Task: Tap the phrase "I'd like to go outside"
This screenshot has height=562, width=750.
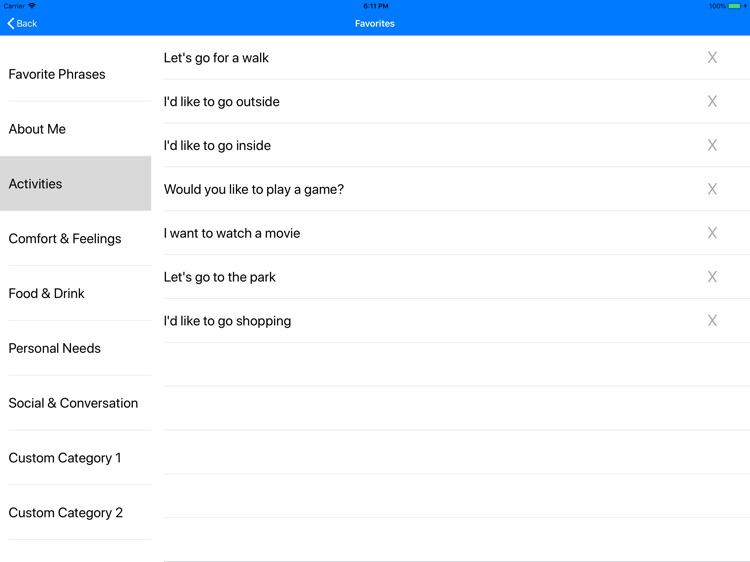Action: (221, 102)
